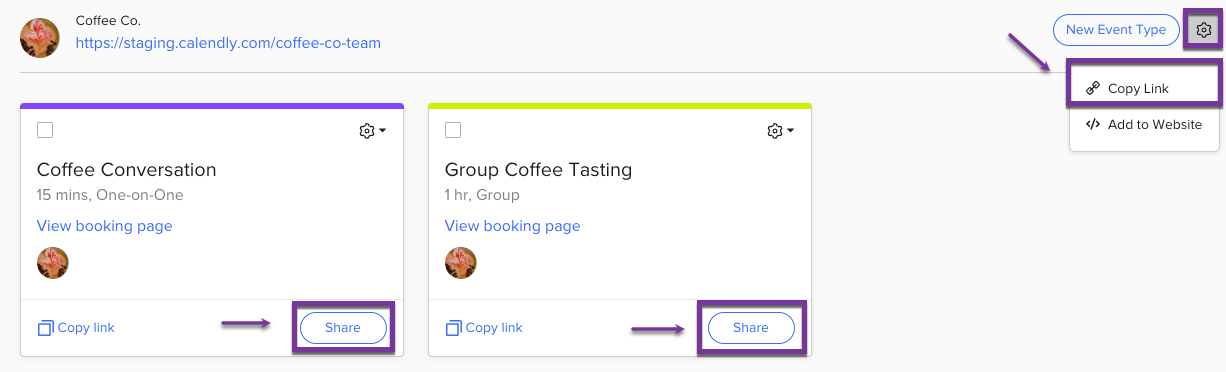1226x372 pixels.
Task: Click the code brackets icon for Add to Website
Action: pyautogui.click(x=1093, y=125)
